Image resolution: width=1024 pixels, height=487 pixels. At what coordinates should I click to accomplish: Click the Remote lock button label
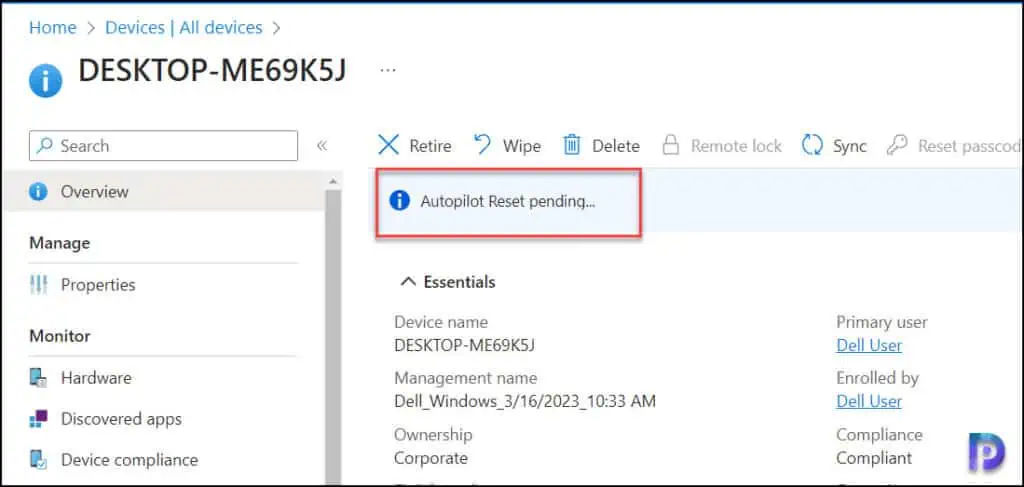point(736,146)
